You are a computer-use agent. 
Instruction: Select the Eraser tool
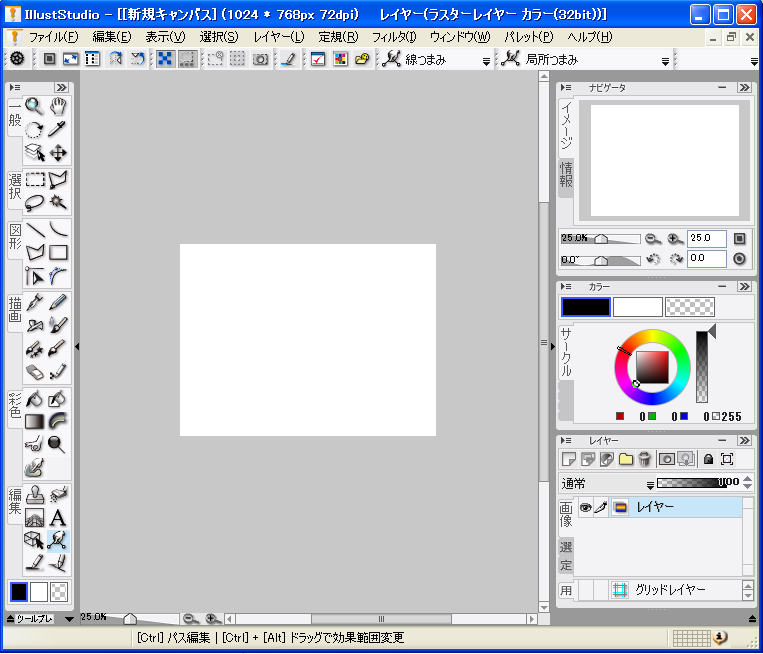35,372
